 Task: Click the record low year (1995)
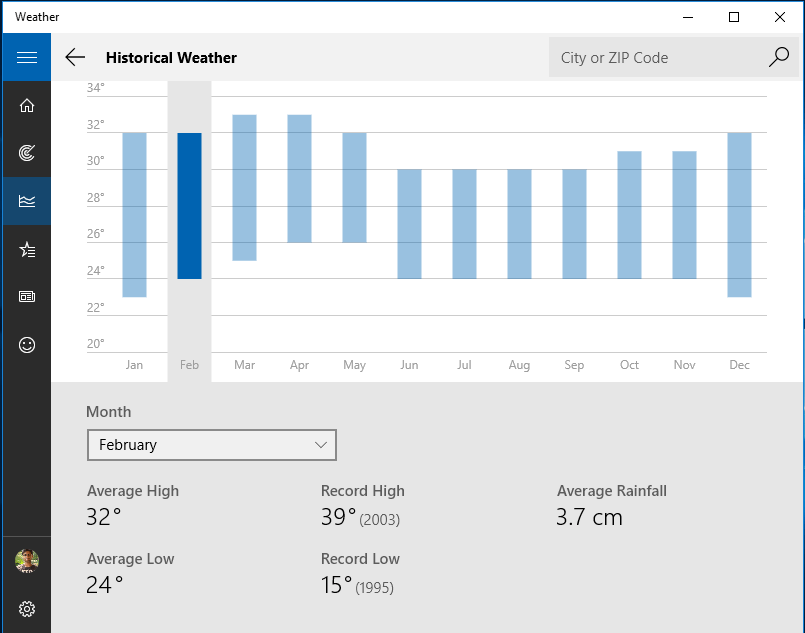[x=374, y=588]
